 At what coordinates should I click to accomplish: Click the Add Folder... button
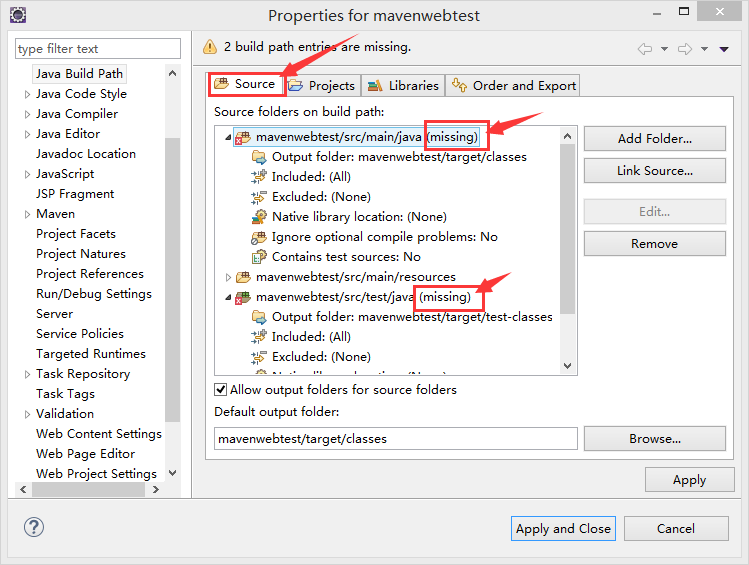click(654, 139)
